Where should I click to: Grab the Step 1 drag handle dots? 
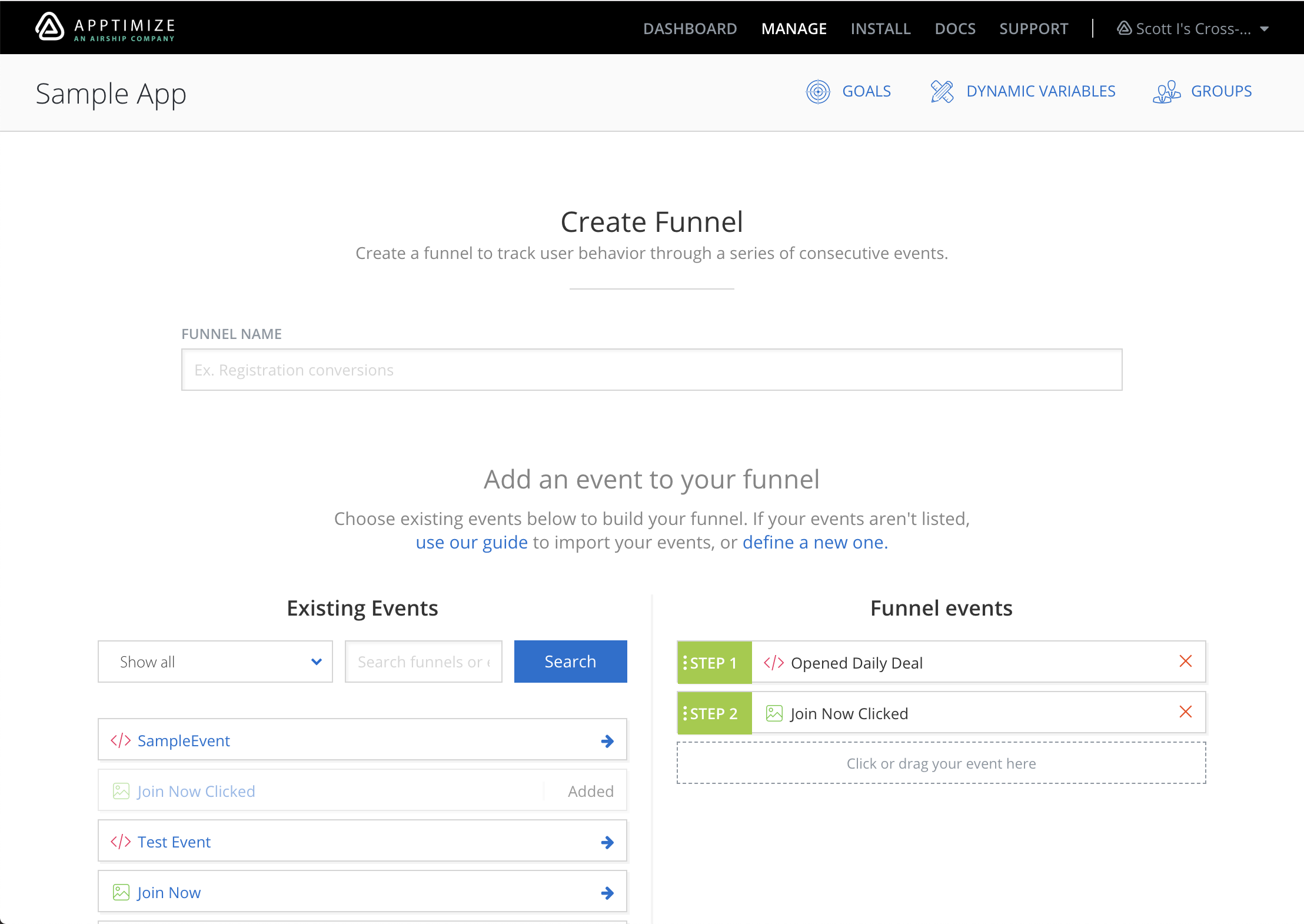[x=685, y=663]
